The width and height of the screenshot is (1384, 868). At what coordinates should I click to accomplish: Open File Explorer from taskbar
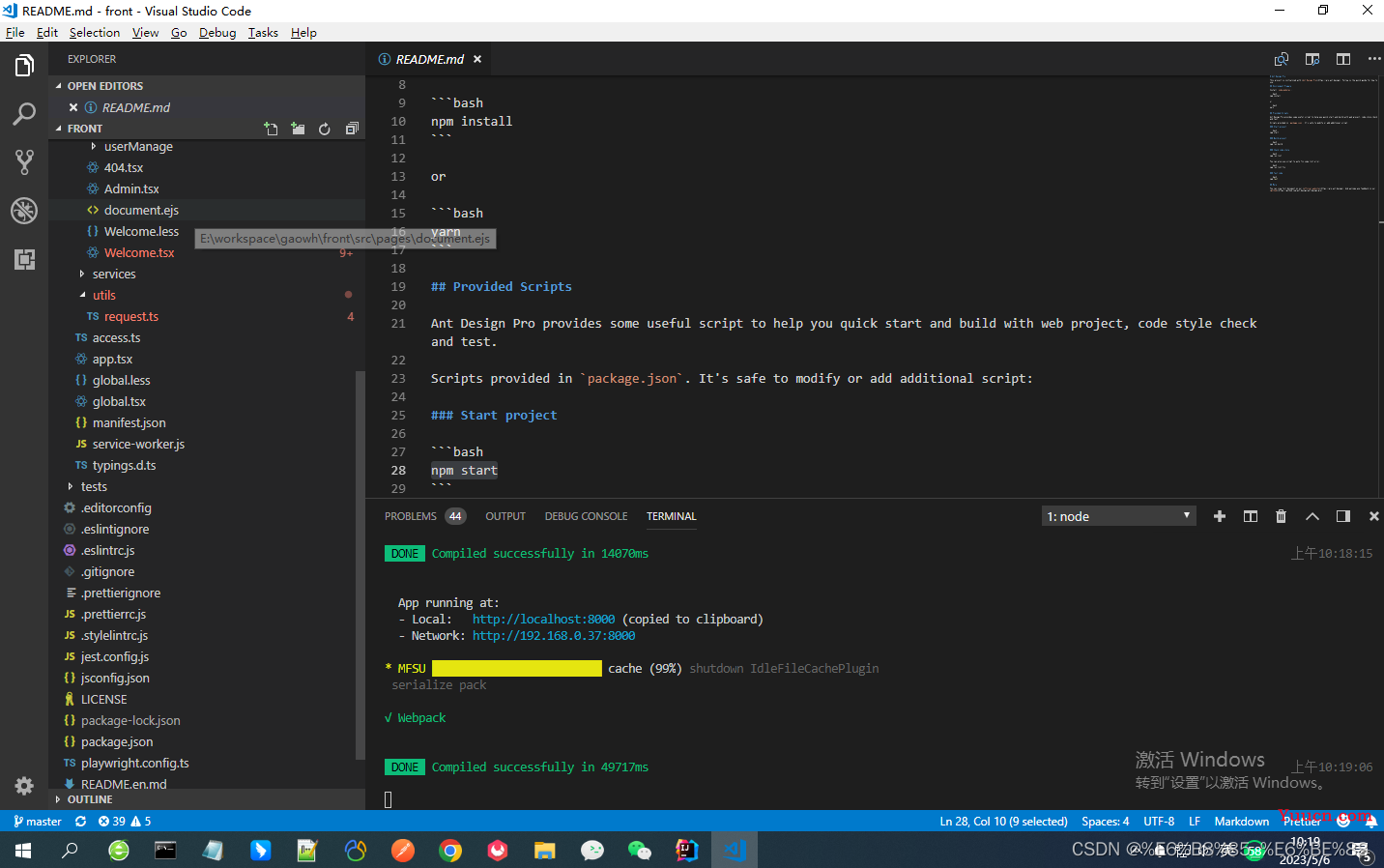tap(545, 850)
